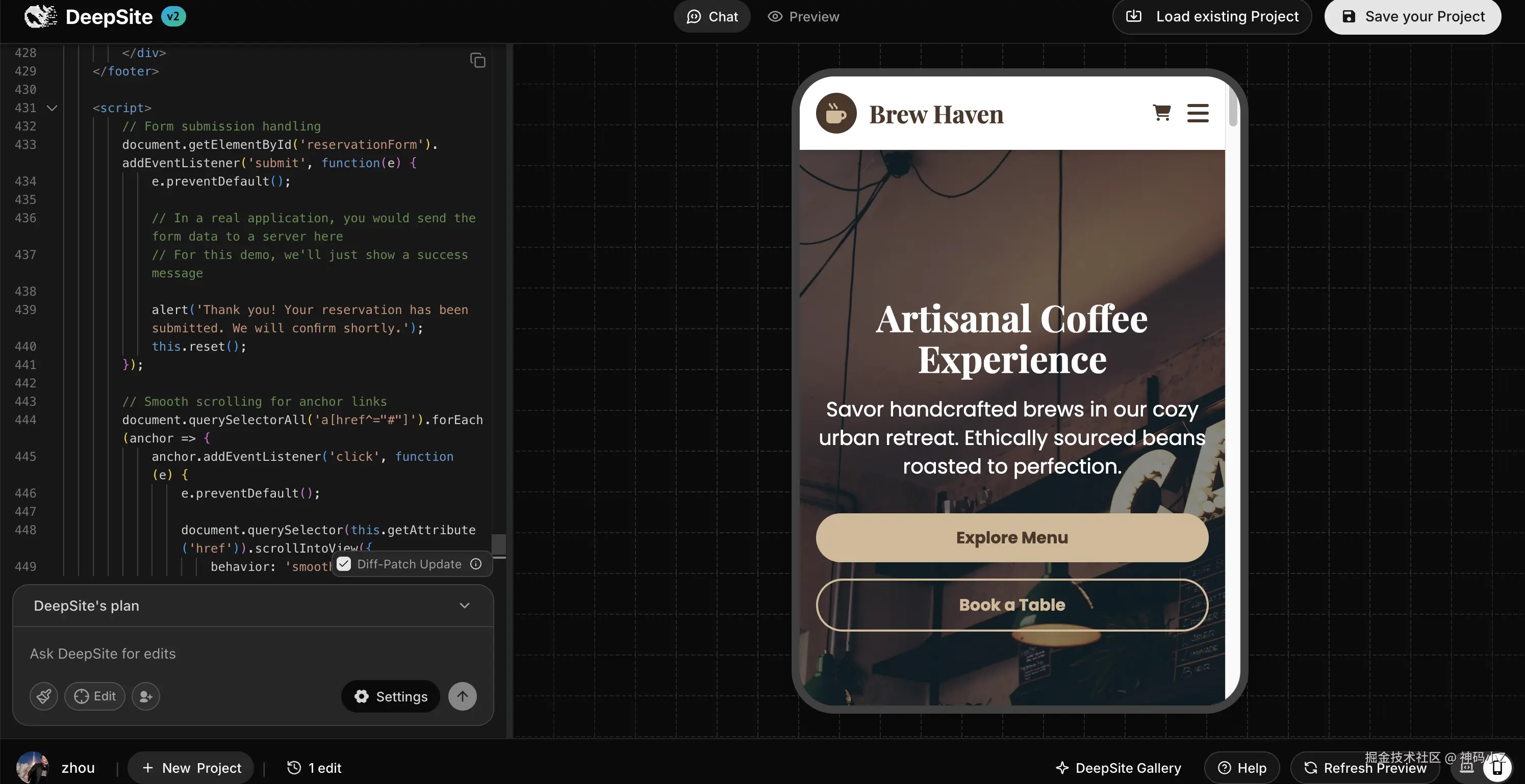
Task: Switch to desktop laptop preview mode
Action: coord(1467,767)
